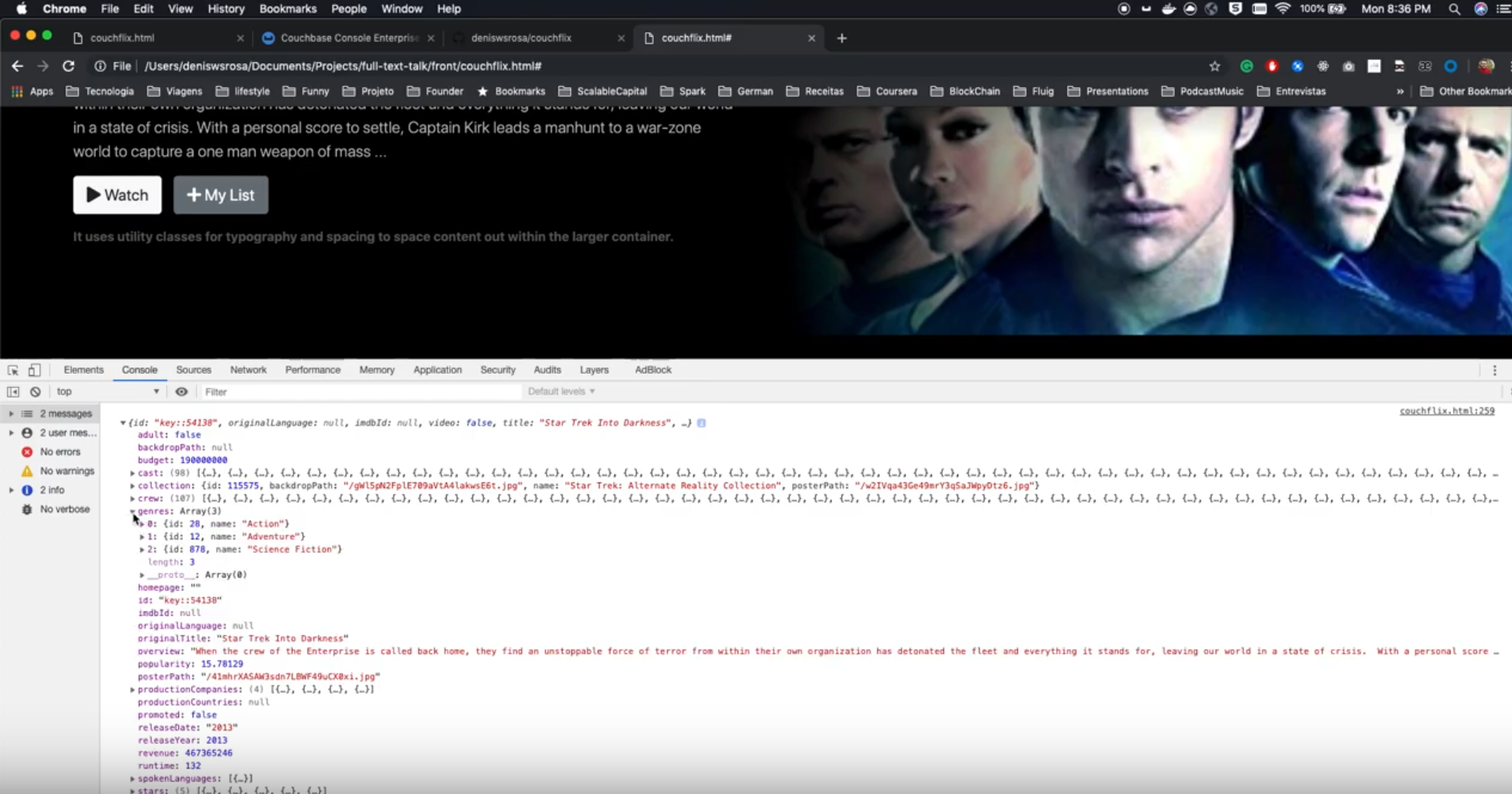
Task: Click the 'Watch' button
Action: [117, 195]
